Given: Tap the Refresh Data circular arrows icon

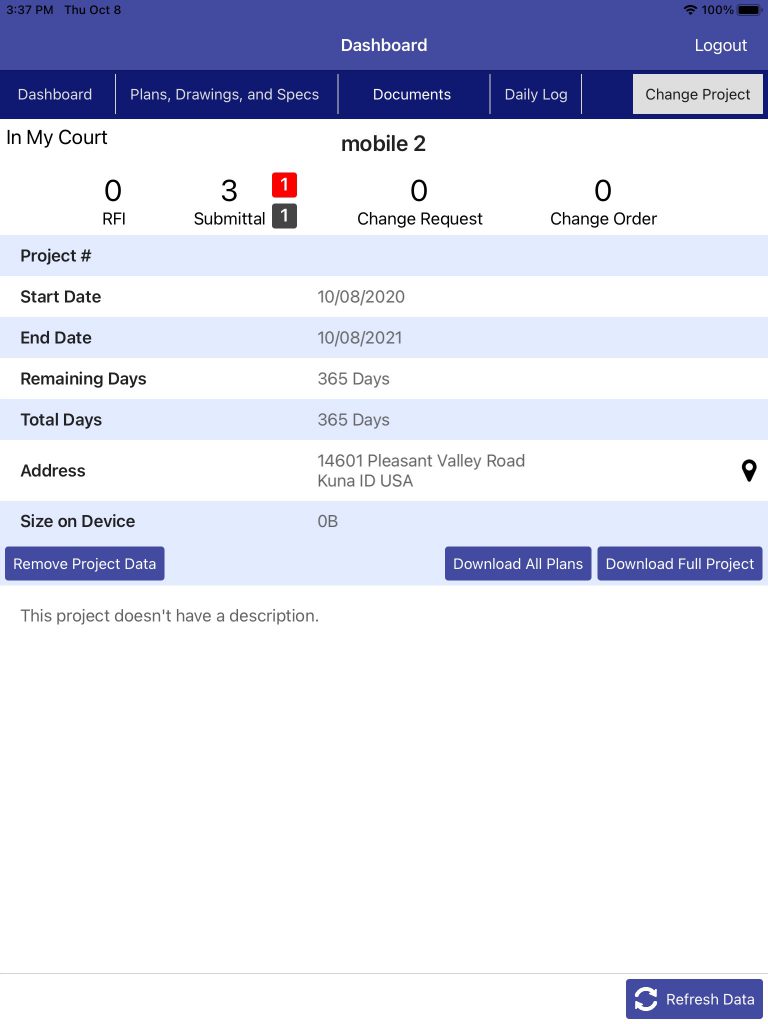Looking at the screenshot, I should coord(646,999).
